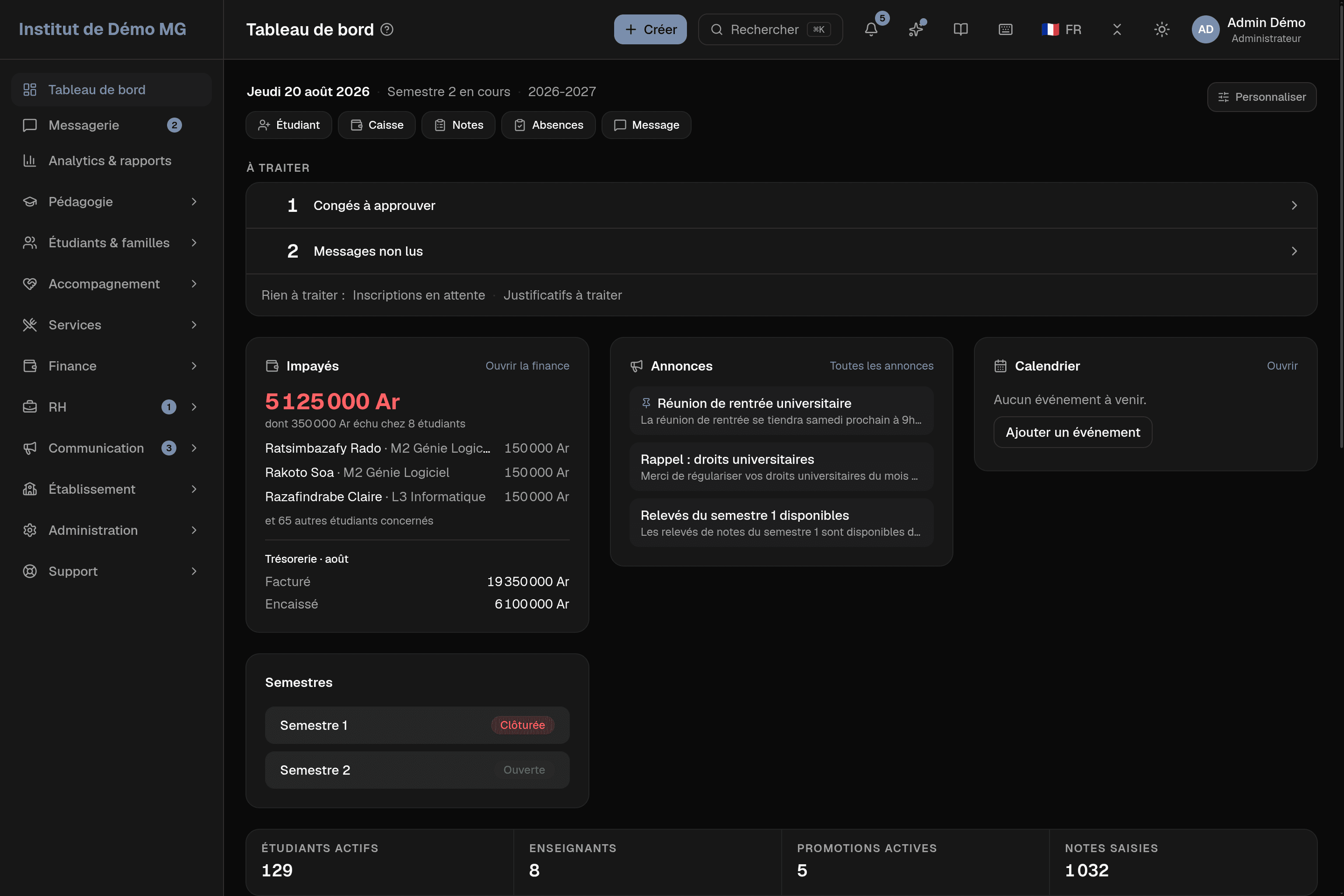Expand the Établissement section
This screenshot has width=1344, height=896.
[112, 489]
